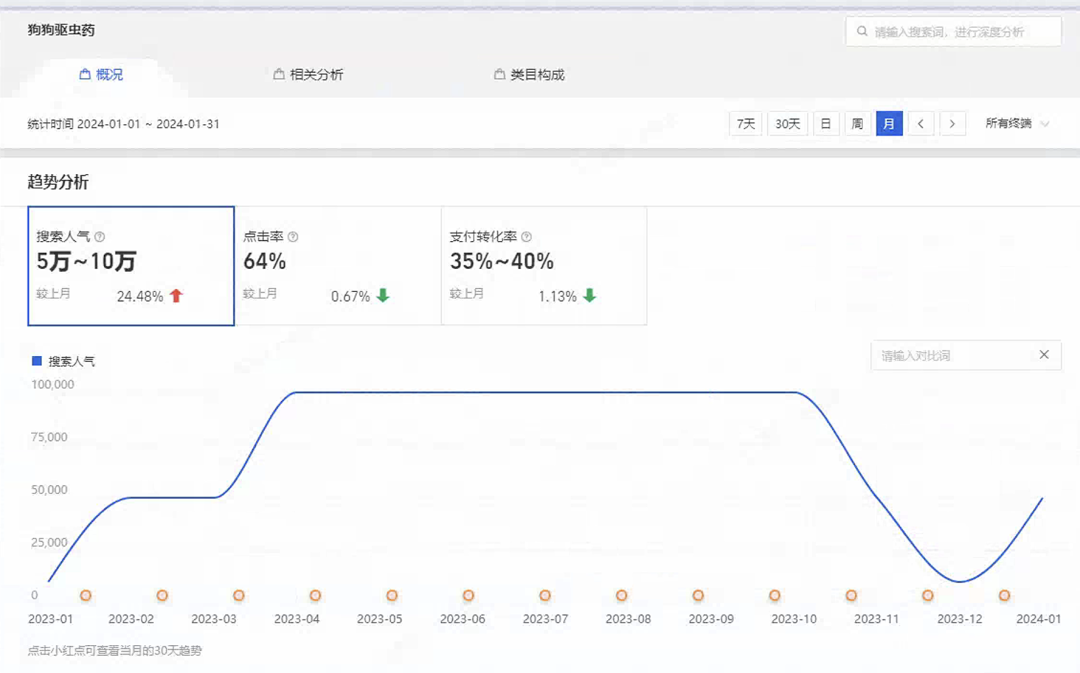Screen dimensions: 1080x673
Task: Open the 概况 overview tab
Action: (101, 74)
